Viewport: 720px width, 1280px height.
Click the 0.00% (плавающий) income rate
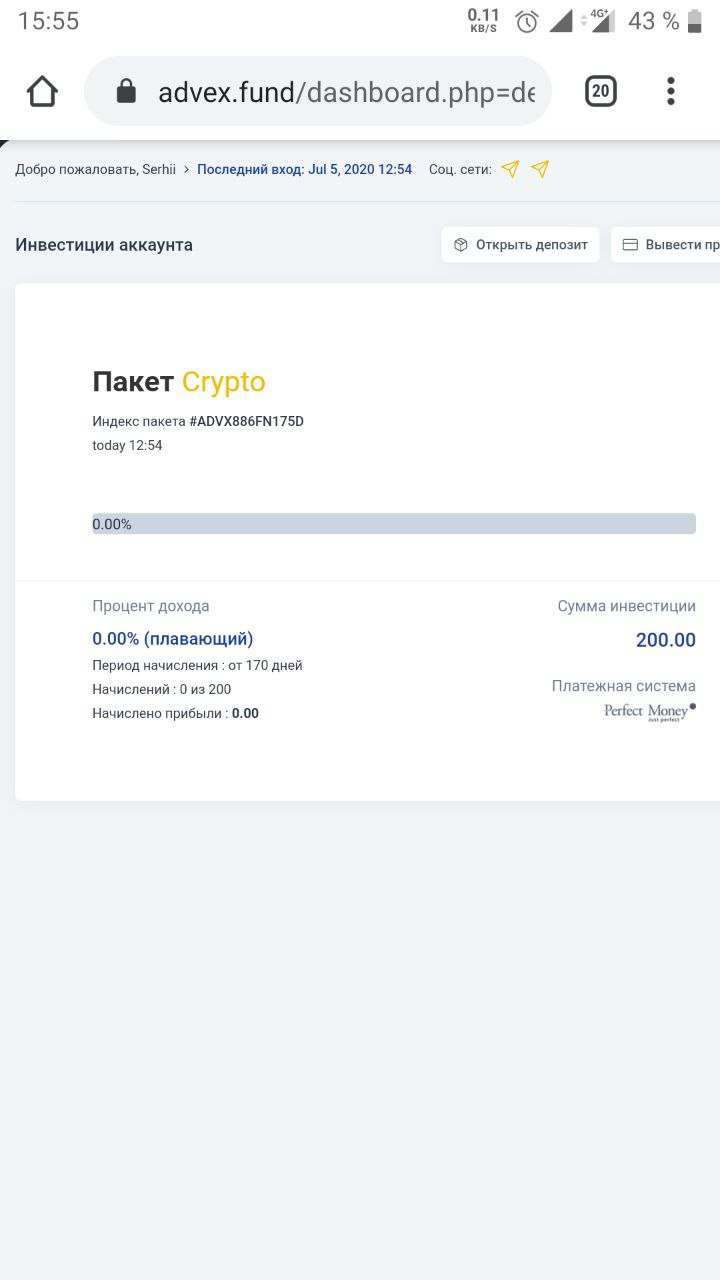pos(172,639)
